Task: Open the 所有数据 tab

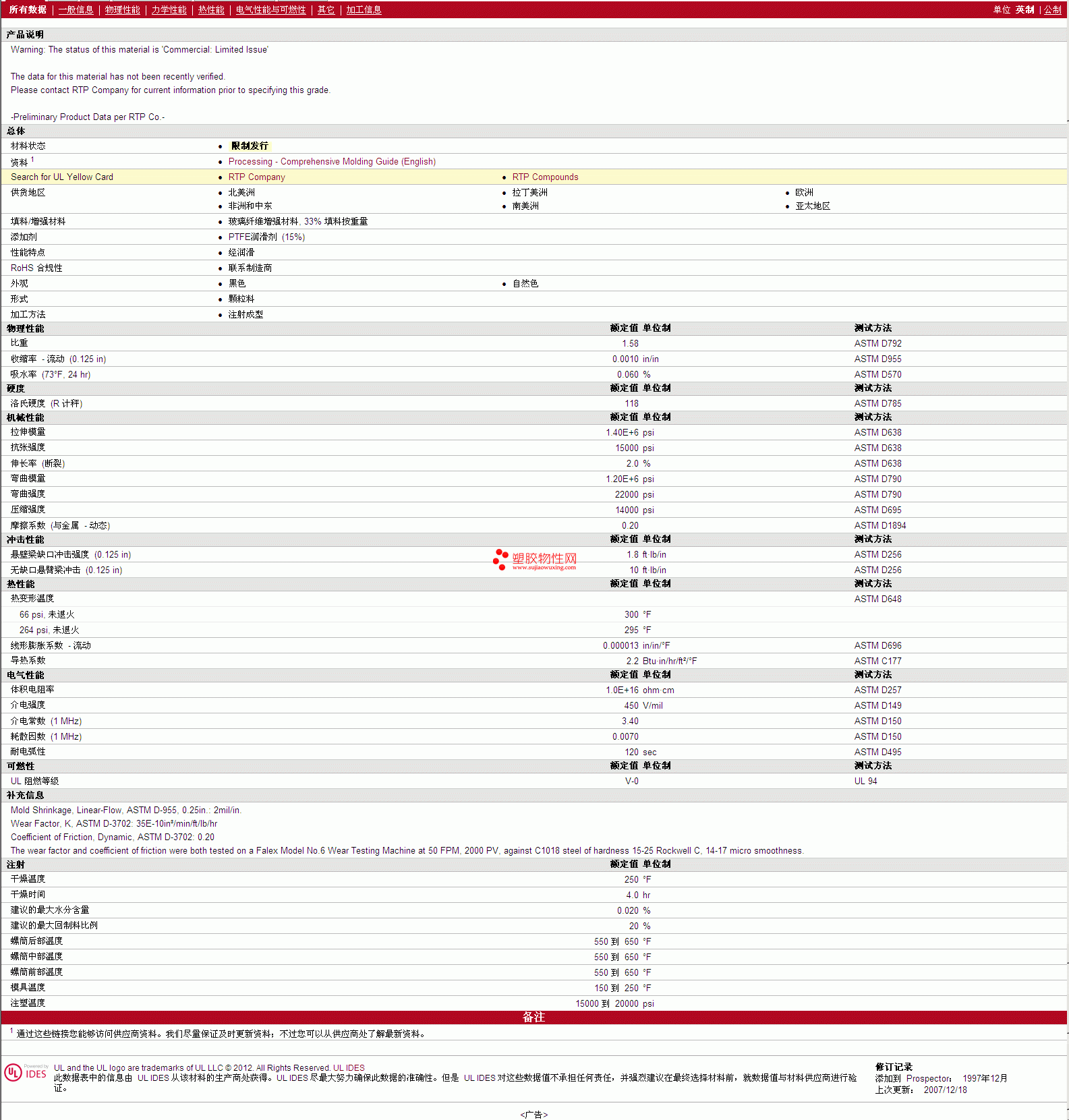Action: (x=28, y=9)
